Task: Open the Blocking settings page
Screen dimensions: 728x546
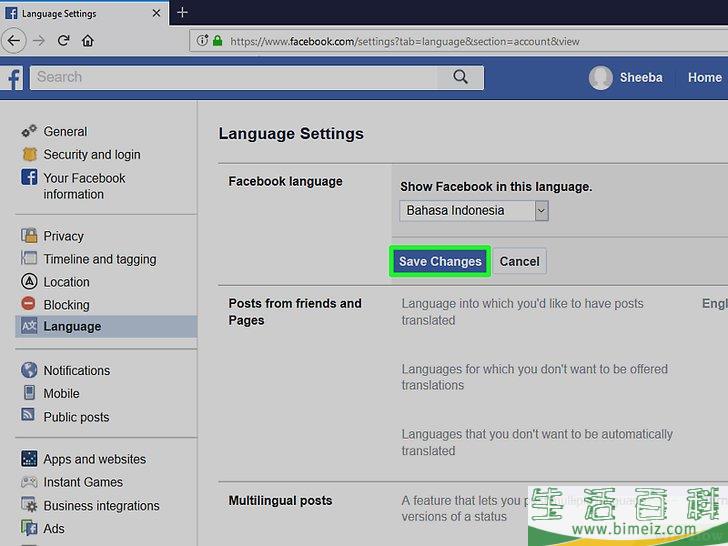Action: [66, 305]
